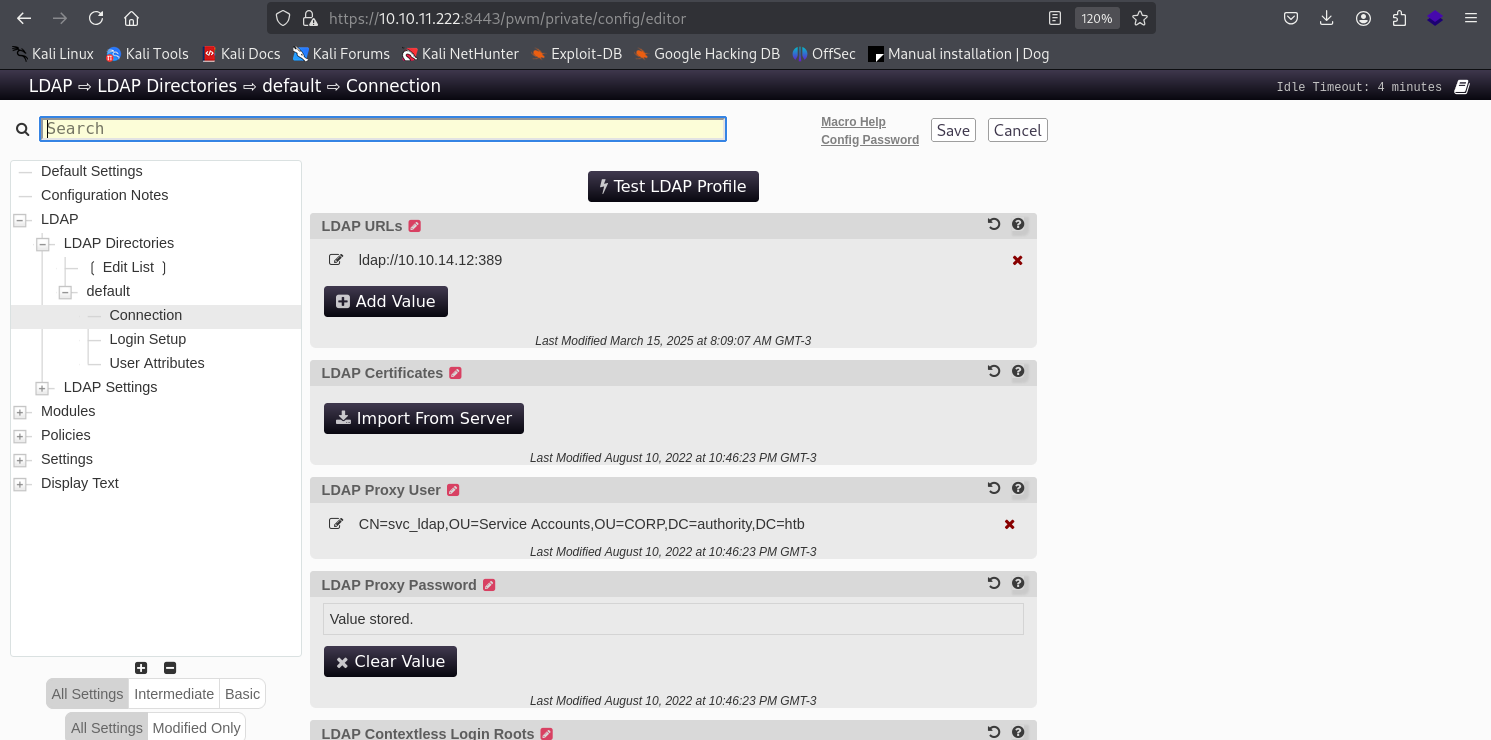The image size is (1491, 740).
Task: Save the configuration
Action: click(x=953, y=130)
